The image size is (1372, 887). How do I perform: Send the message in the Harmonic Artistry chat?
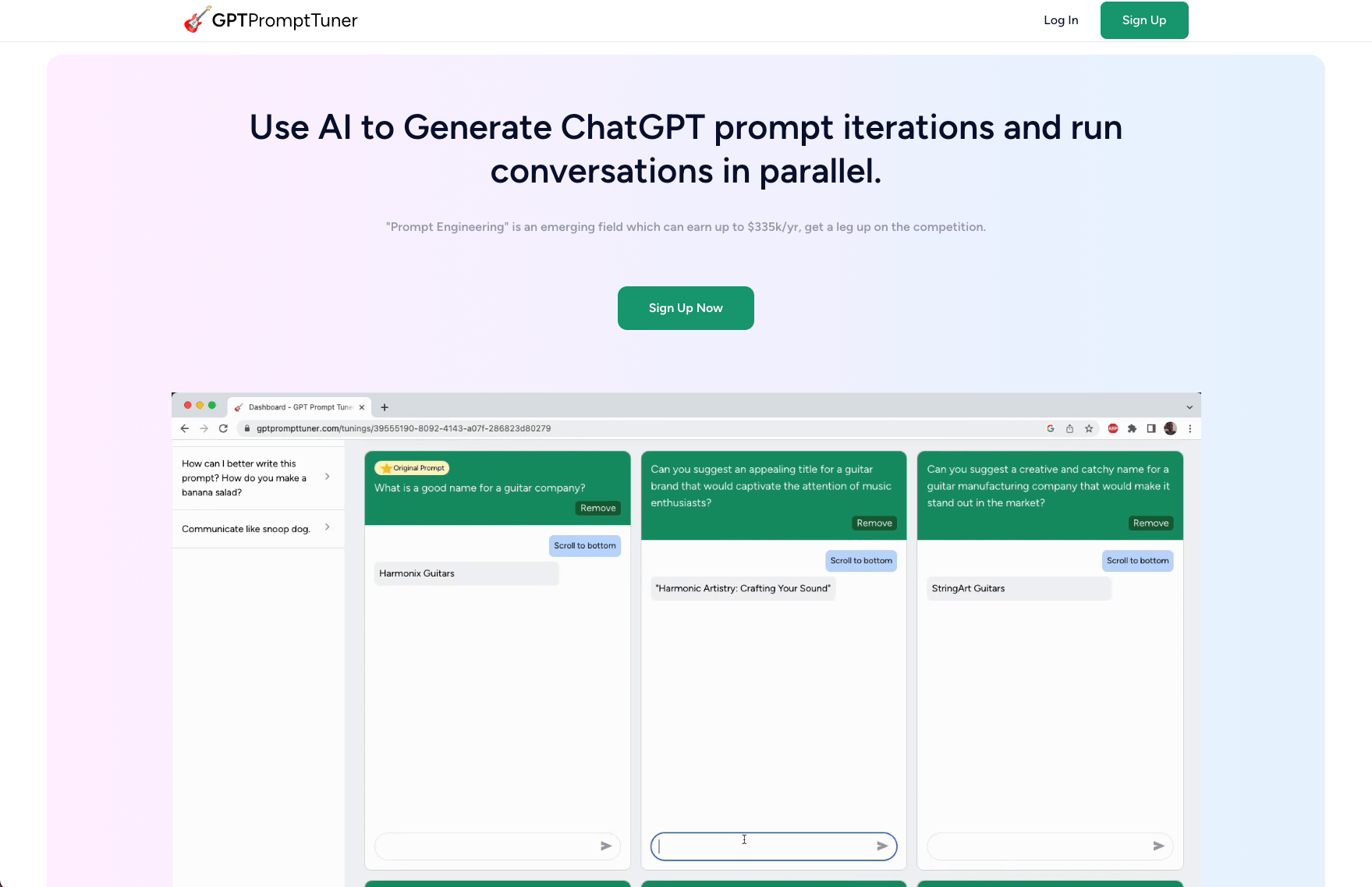tap(882, 846)
